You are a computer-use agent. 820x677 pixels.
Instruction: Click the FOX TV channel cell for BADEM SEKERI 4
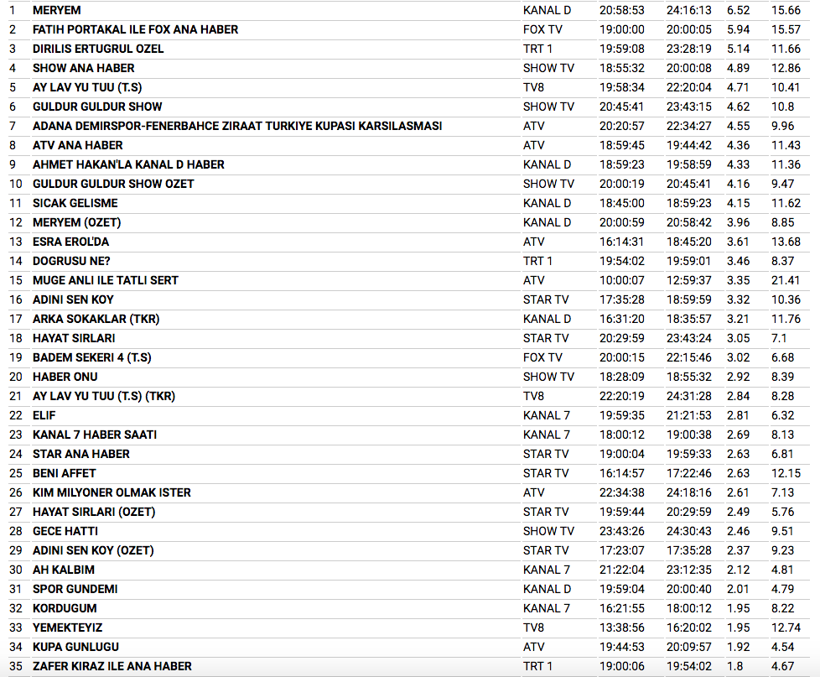coord(544,357)
